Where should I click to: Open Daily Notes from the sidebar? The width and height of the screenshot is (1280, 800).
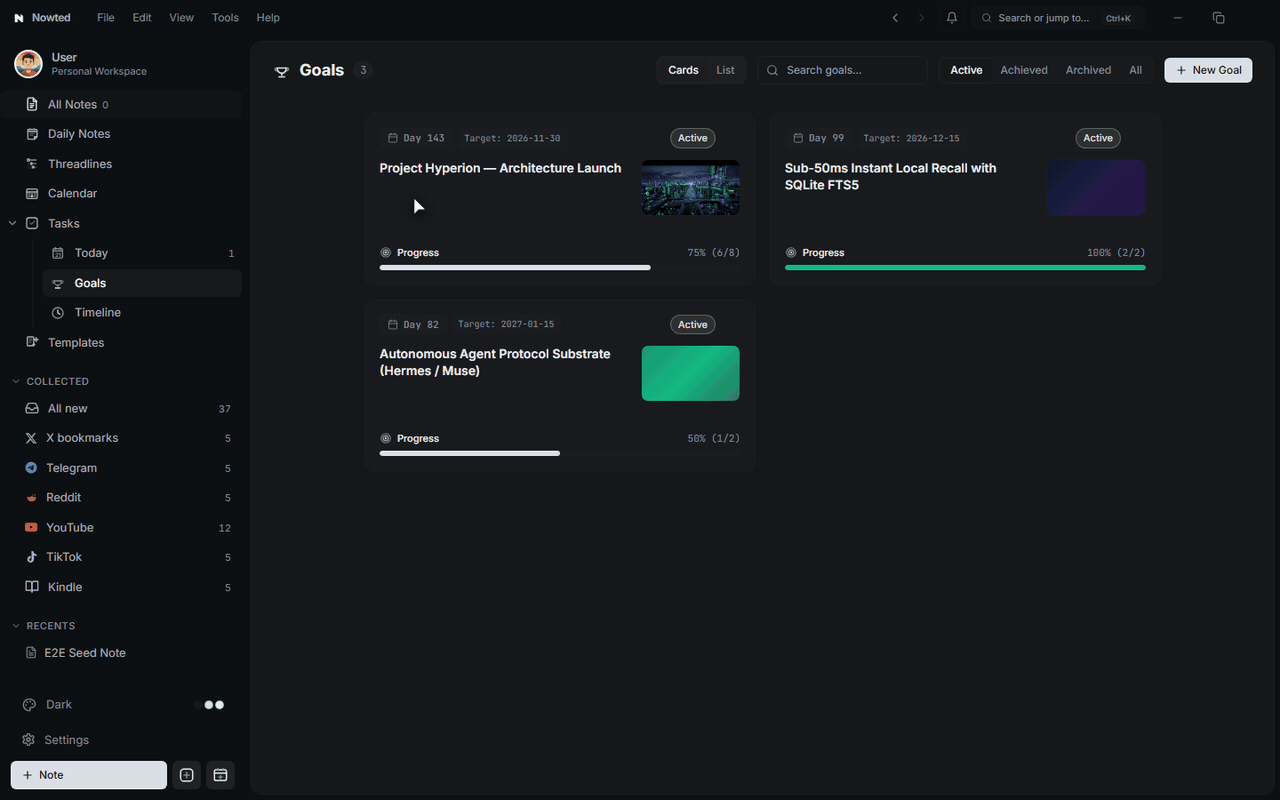[126, 134]
